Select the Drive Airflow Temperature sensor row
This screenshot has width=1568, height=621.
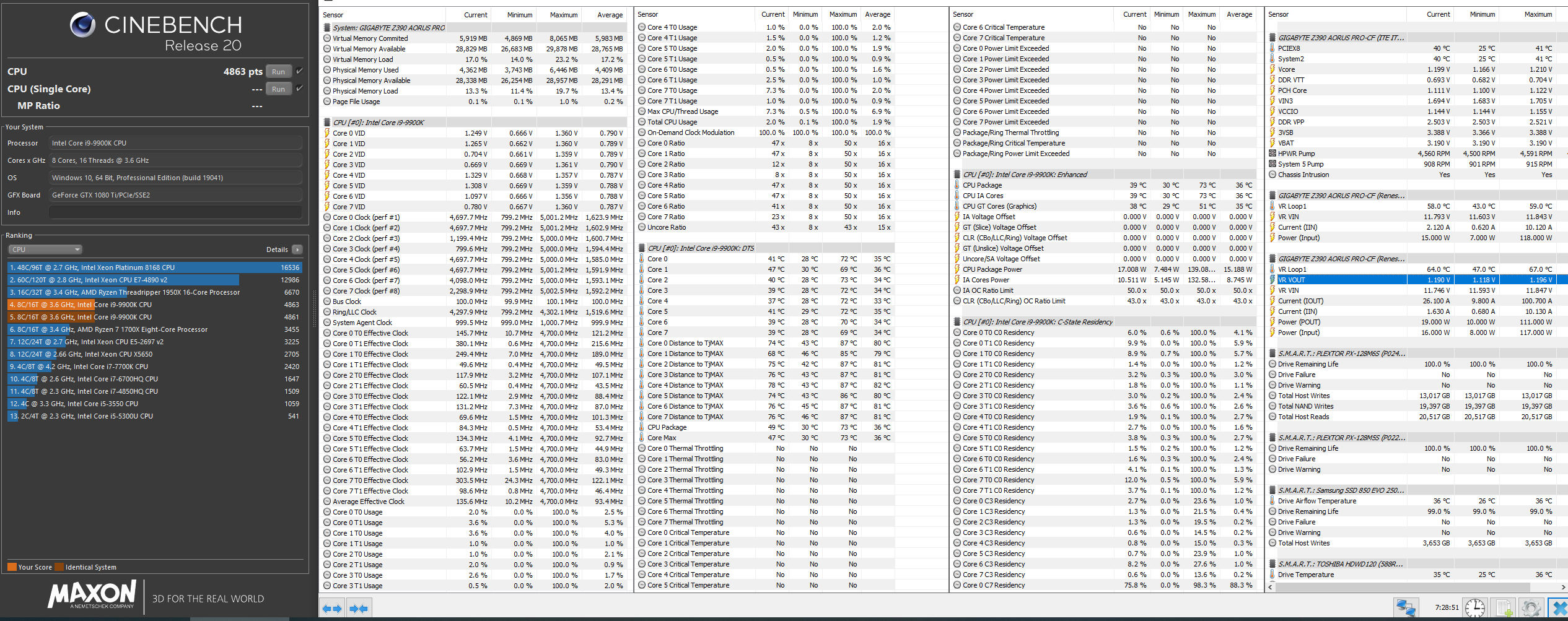point(1417,501)
